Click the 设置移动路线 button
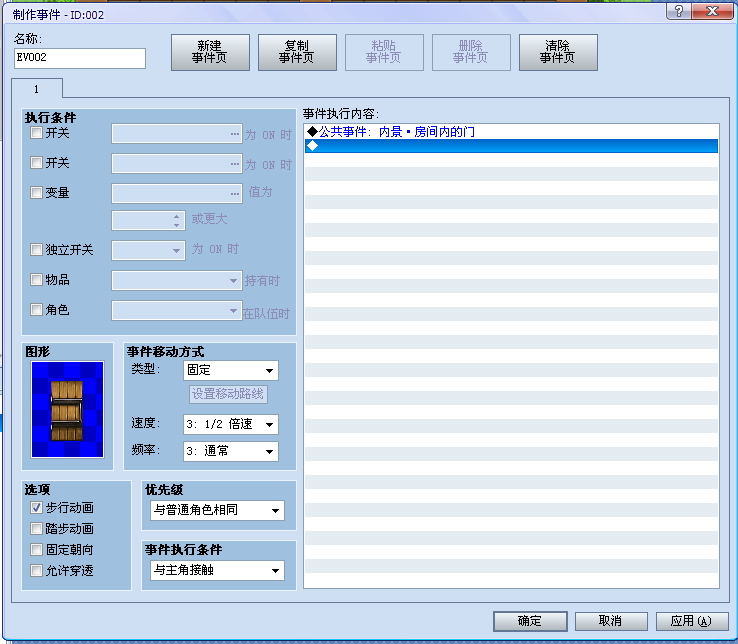Viewport: 738px width, 644px height. 228,394
